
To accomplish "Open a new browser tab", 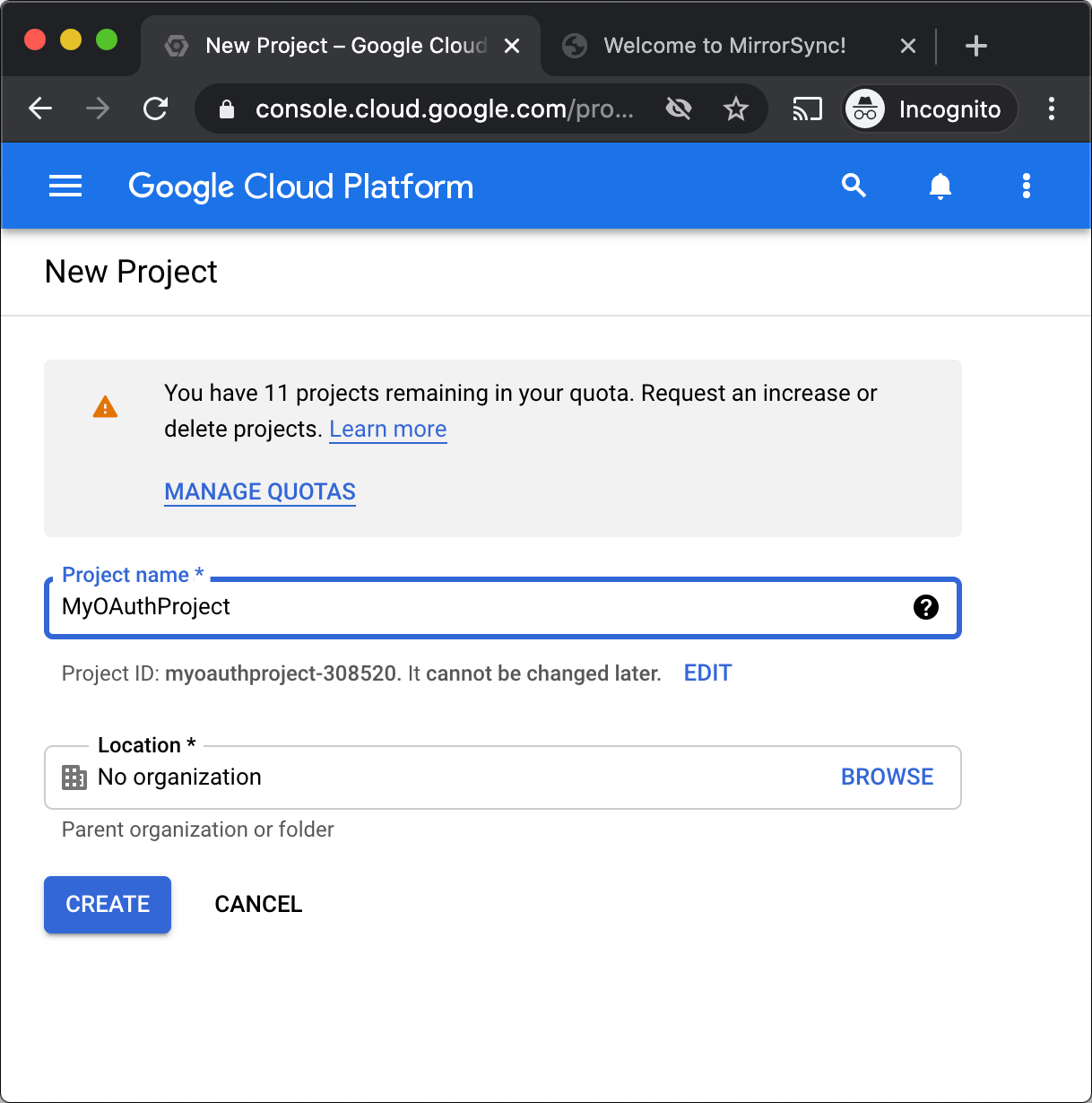I will click(976, 46).
